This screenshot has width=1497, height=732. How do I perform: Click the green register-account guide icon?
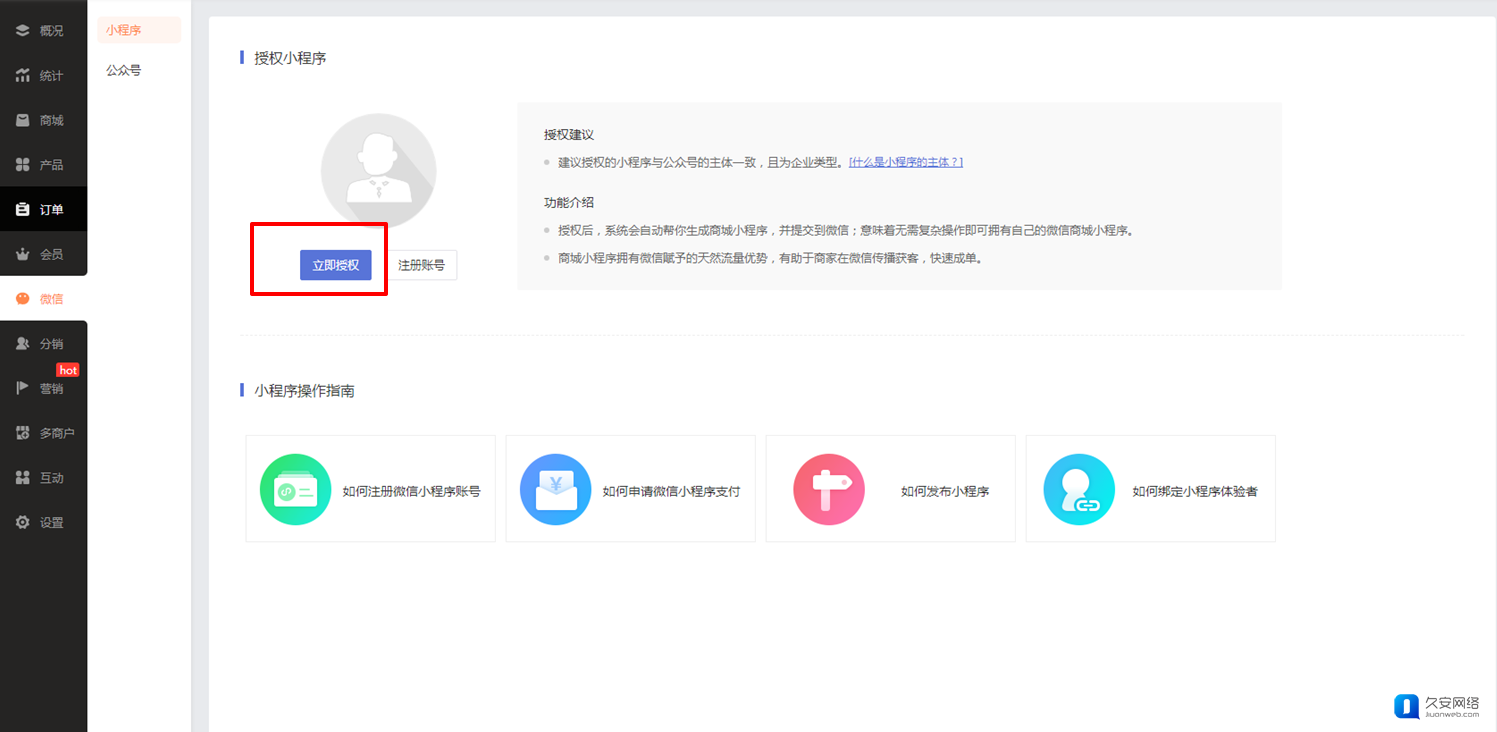tap(295, 489)
